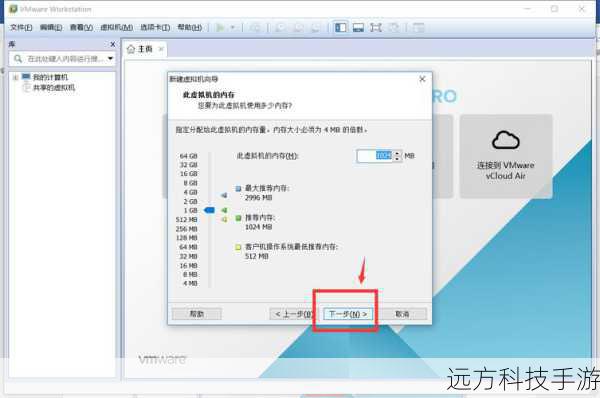The width and height of the screenshot is (600, 398).
Task: Switch to the 主页 home tab
Action: [145, 49]
